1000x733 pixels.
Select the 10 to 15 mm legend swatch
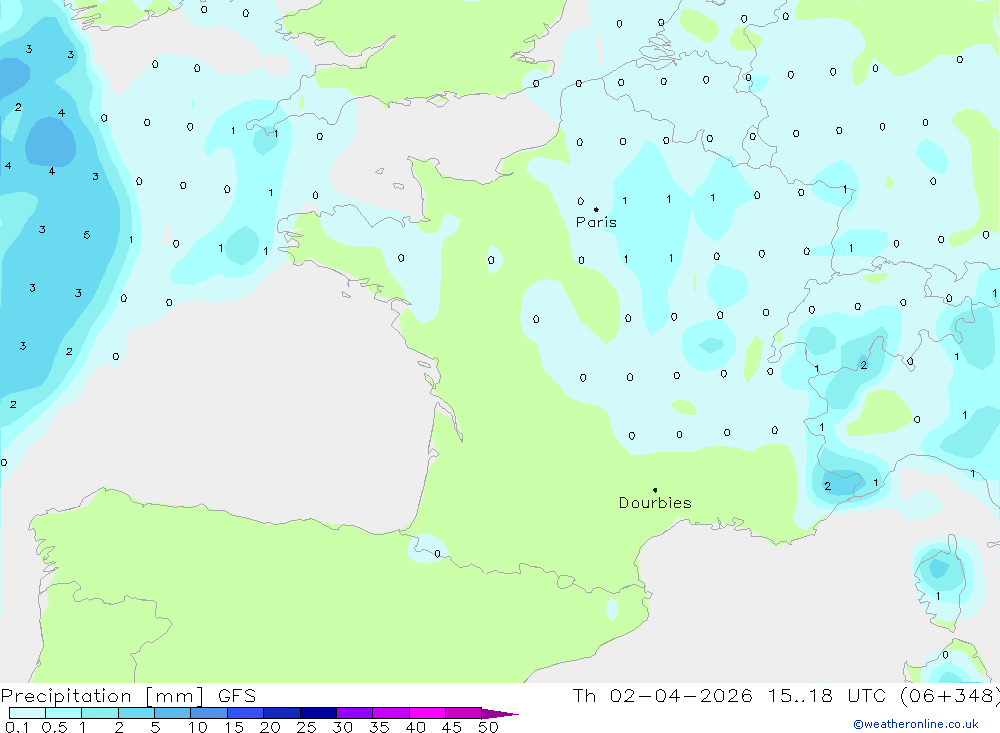[209, 713]
